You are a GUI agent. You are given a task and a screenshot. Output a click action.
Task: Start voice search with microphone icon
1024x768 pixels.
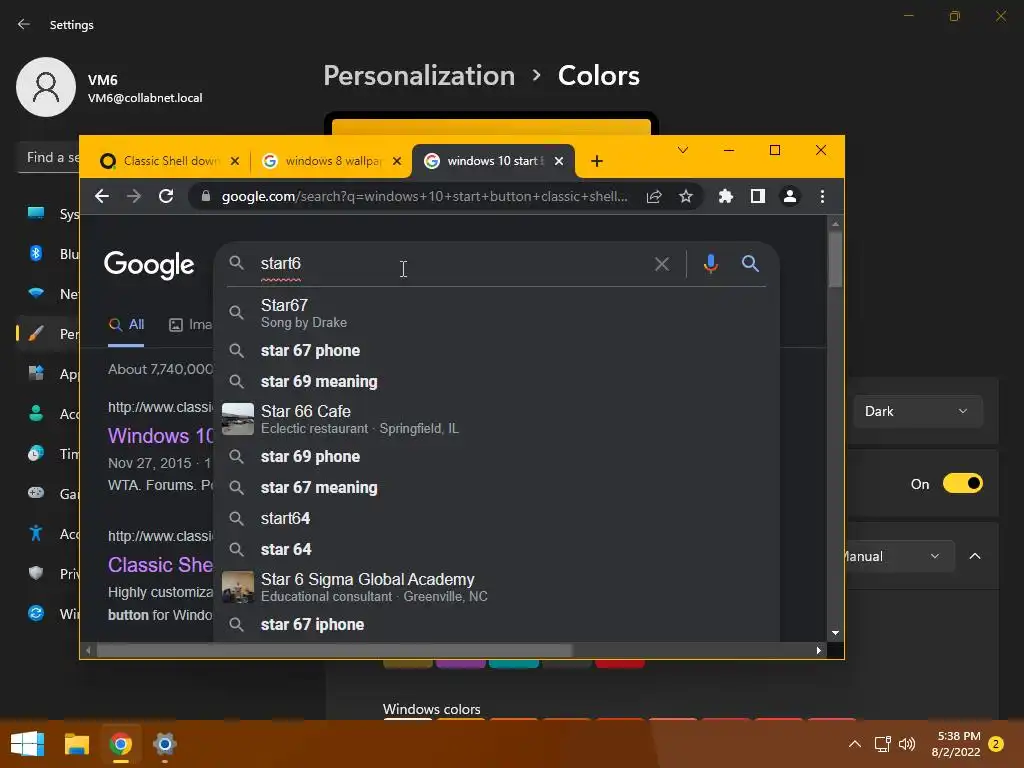pyautogui.click(x=711, y=263)
